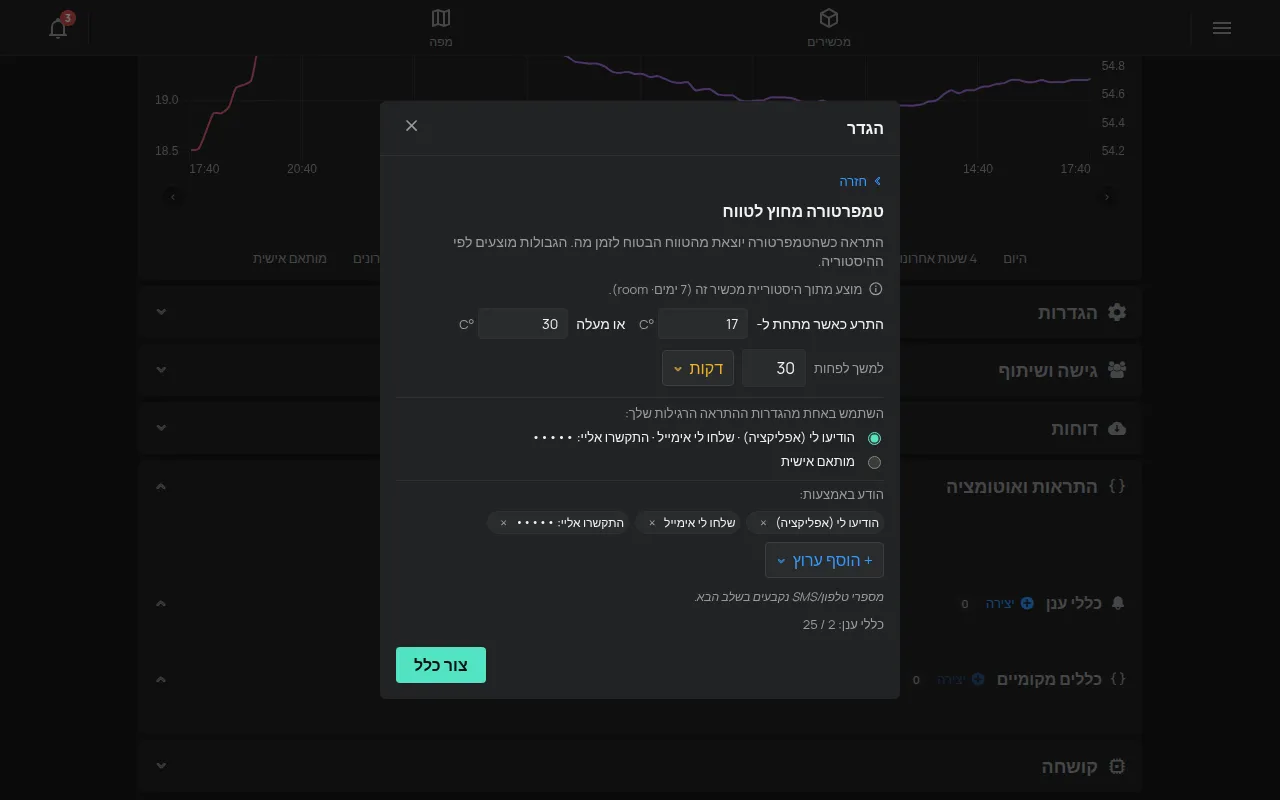The image size is (1280, 800).
Task: Collapse the התראות ואוטומציה section chevron
Action: point(161,486)
